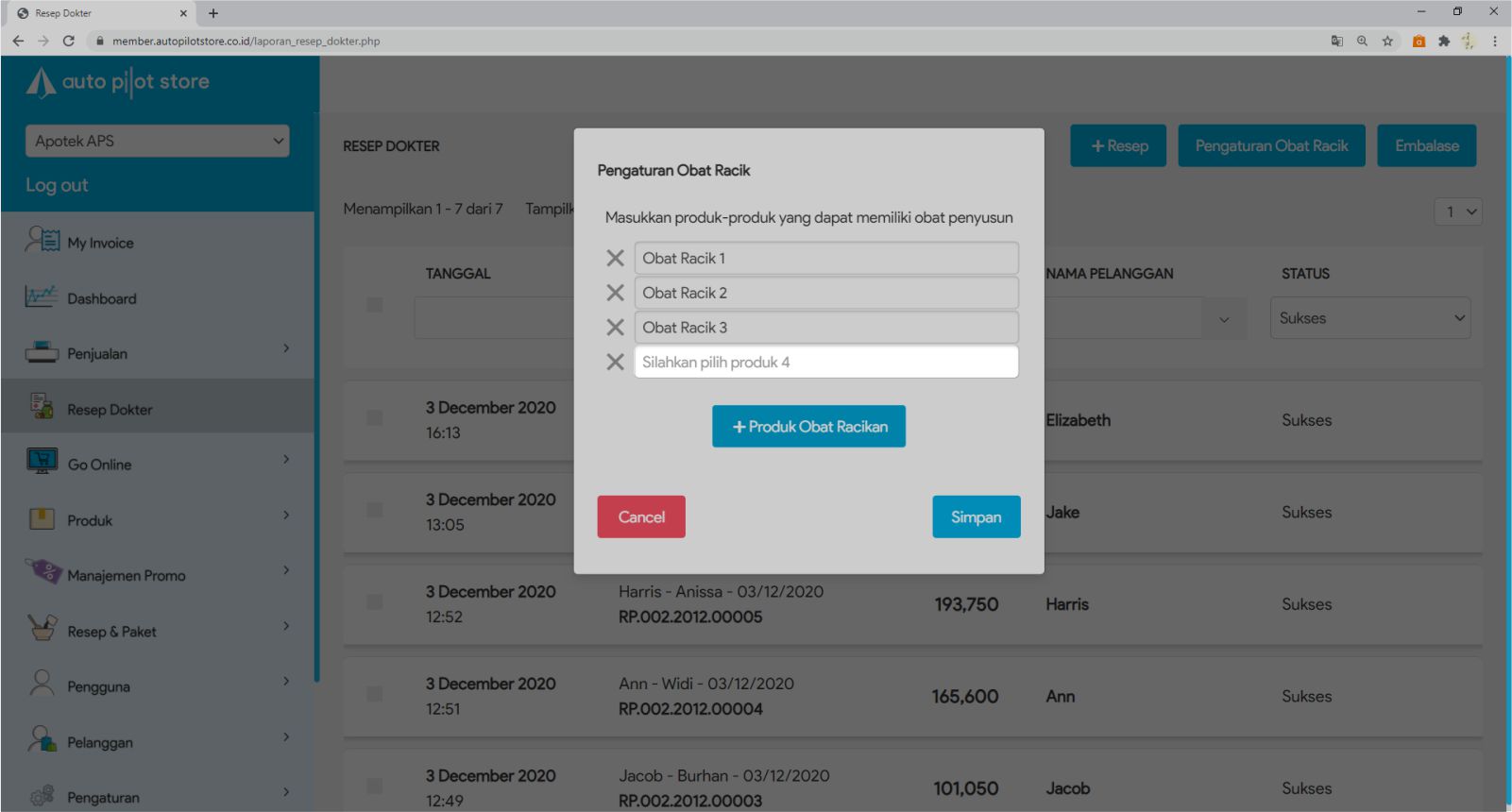Bookmark page with star icon

point(1387,41)
